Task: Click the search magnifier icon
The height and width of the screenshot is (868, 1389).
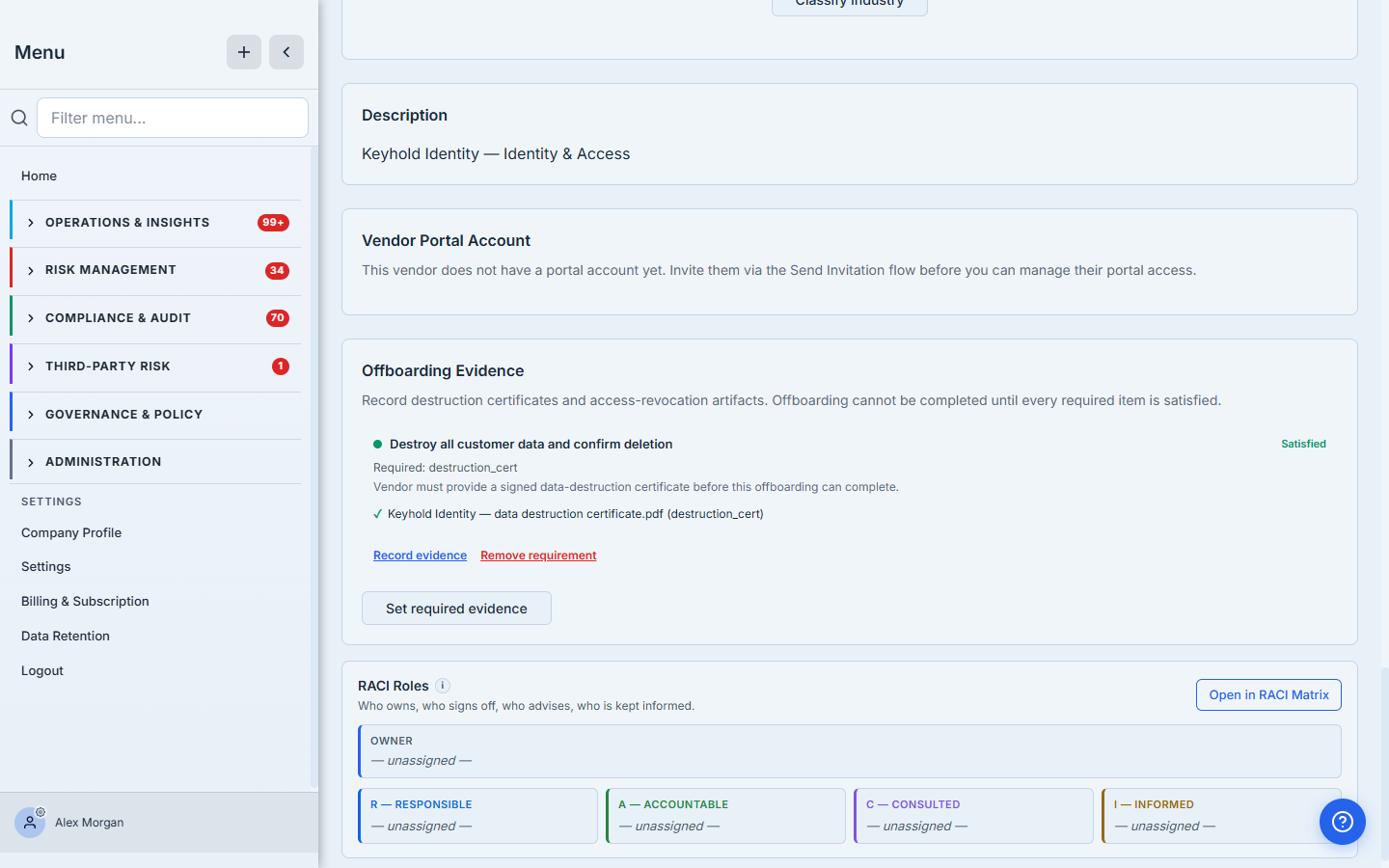Action: (x=19, y=118)
